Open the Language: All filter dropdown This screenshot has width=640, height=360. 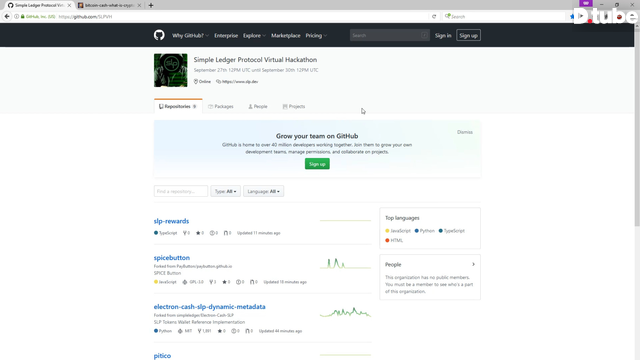click(x=264, y=191)
